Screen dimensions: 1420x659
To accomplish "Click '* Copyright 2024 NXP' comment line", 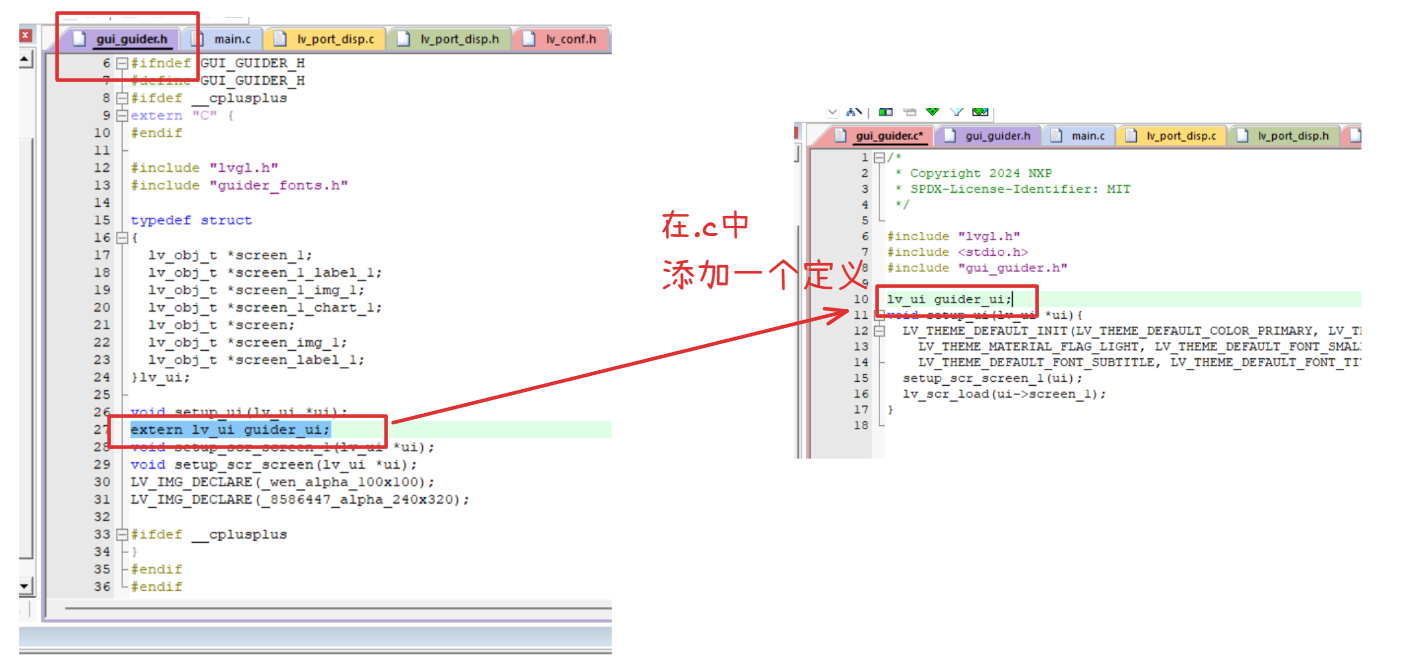I will click(x=973, y=173).
